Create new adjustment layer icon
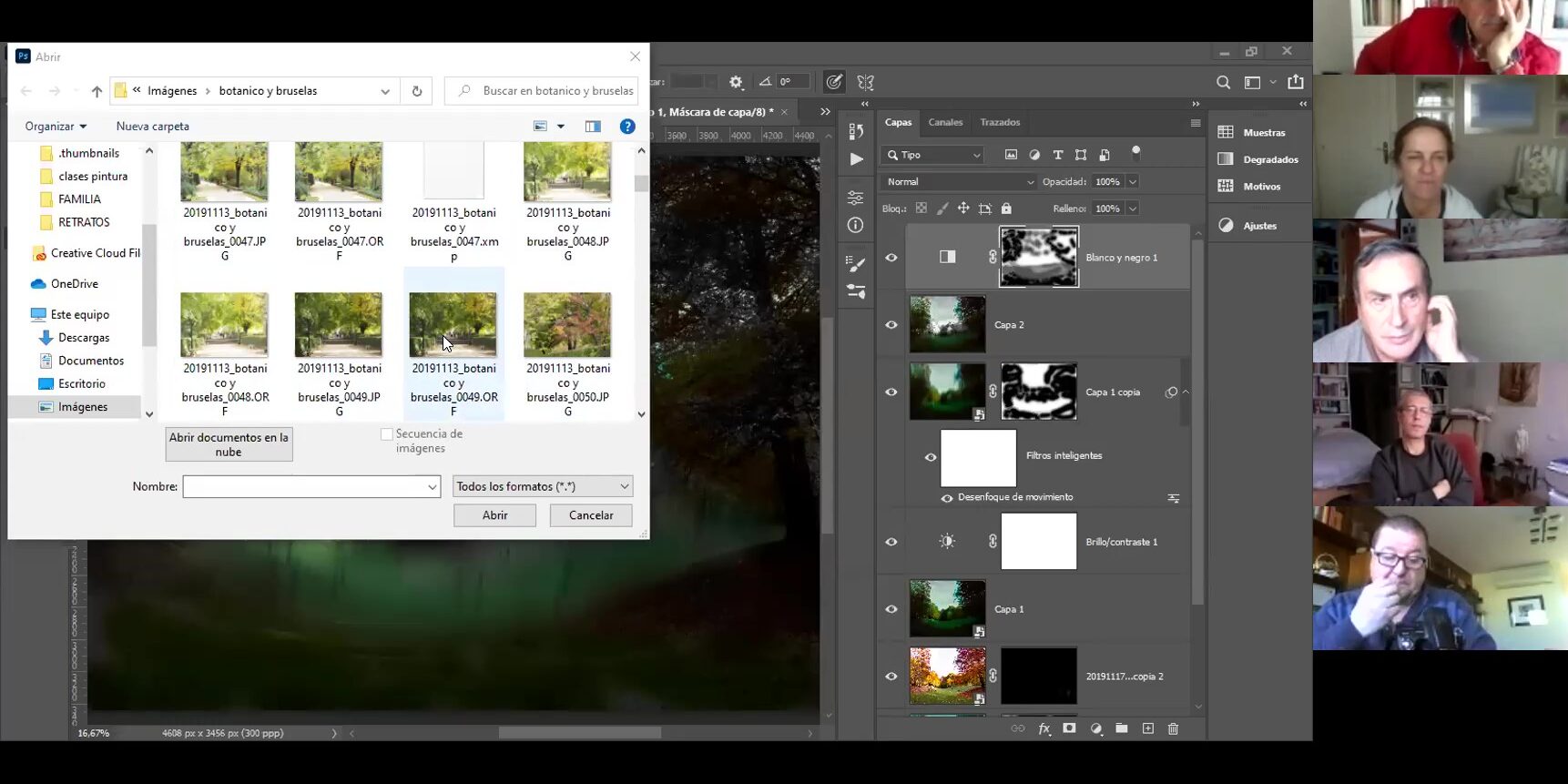The height and width of the screenshot is (784, 1568). [1096, 728]
